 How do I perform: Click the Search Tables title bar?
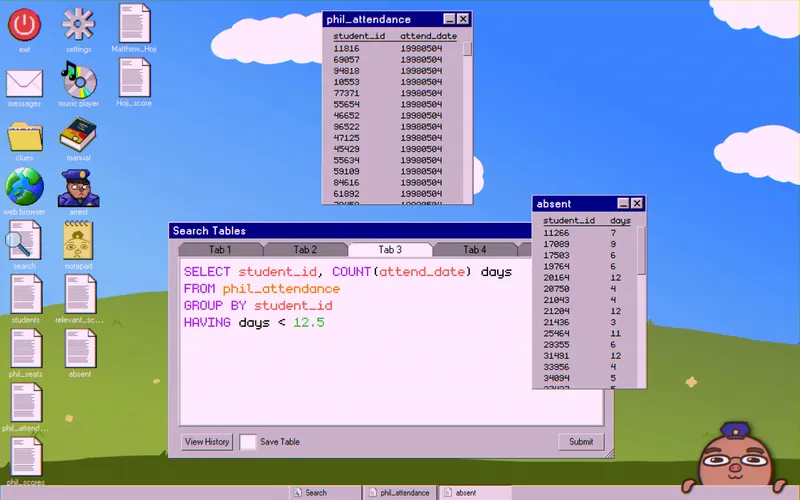[350, 231]
